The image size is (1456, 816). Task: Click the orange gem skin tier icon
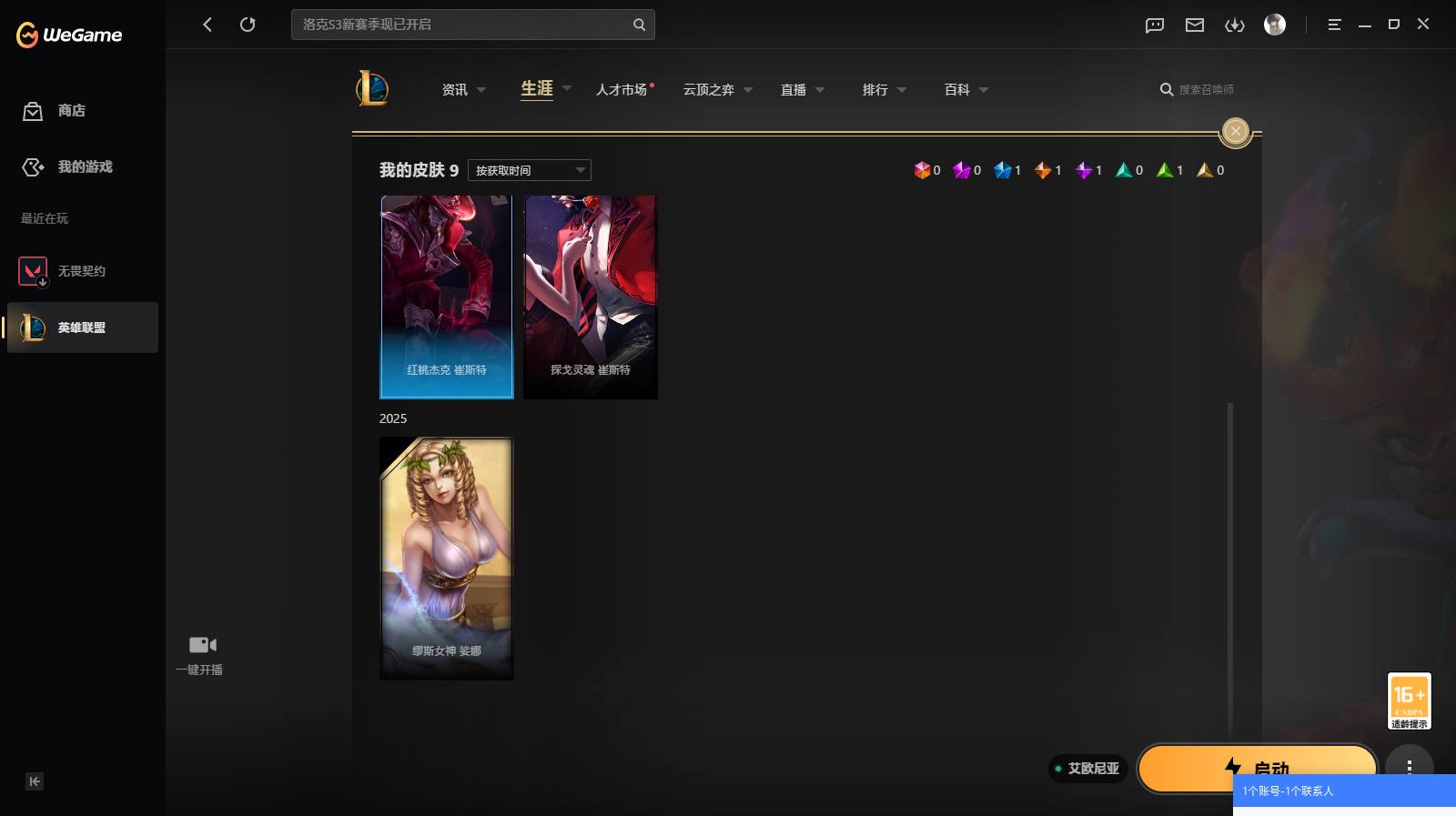coord(1043,170)
